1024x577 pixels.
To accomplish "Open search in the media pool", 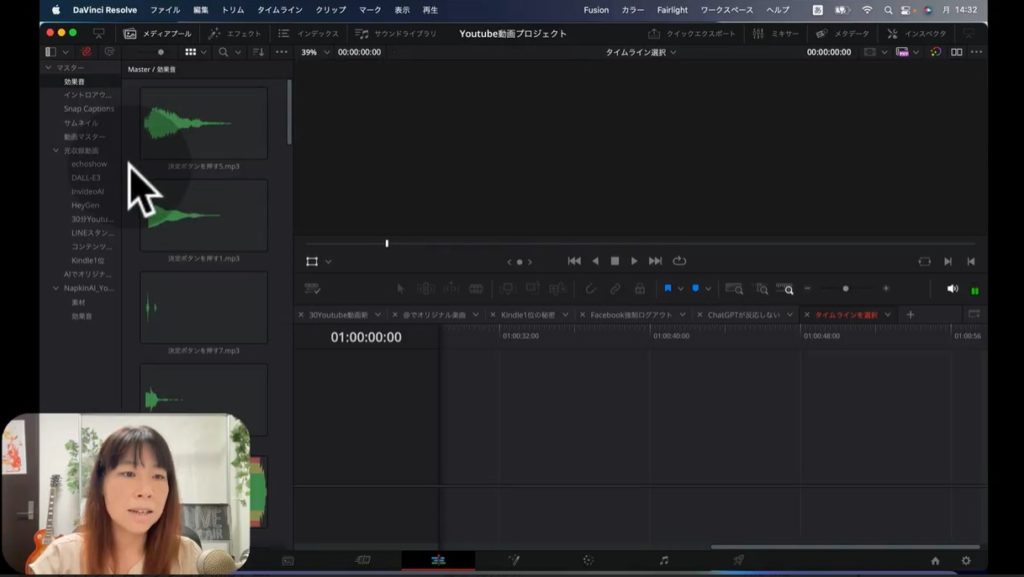I will 224,52.
